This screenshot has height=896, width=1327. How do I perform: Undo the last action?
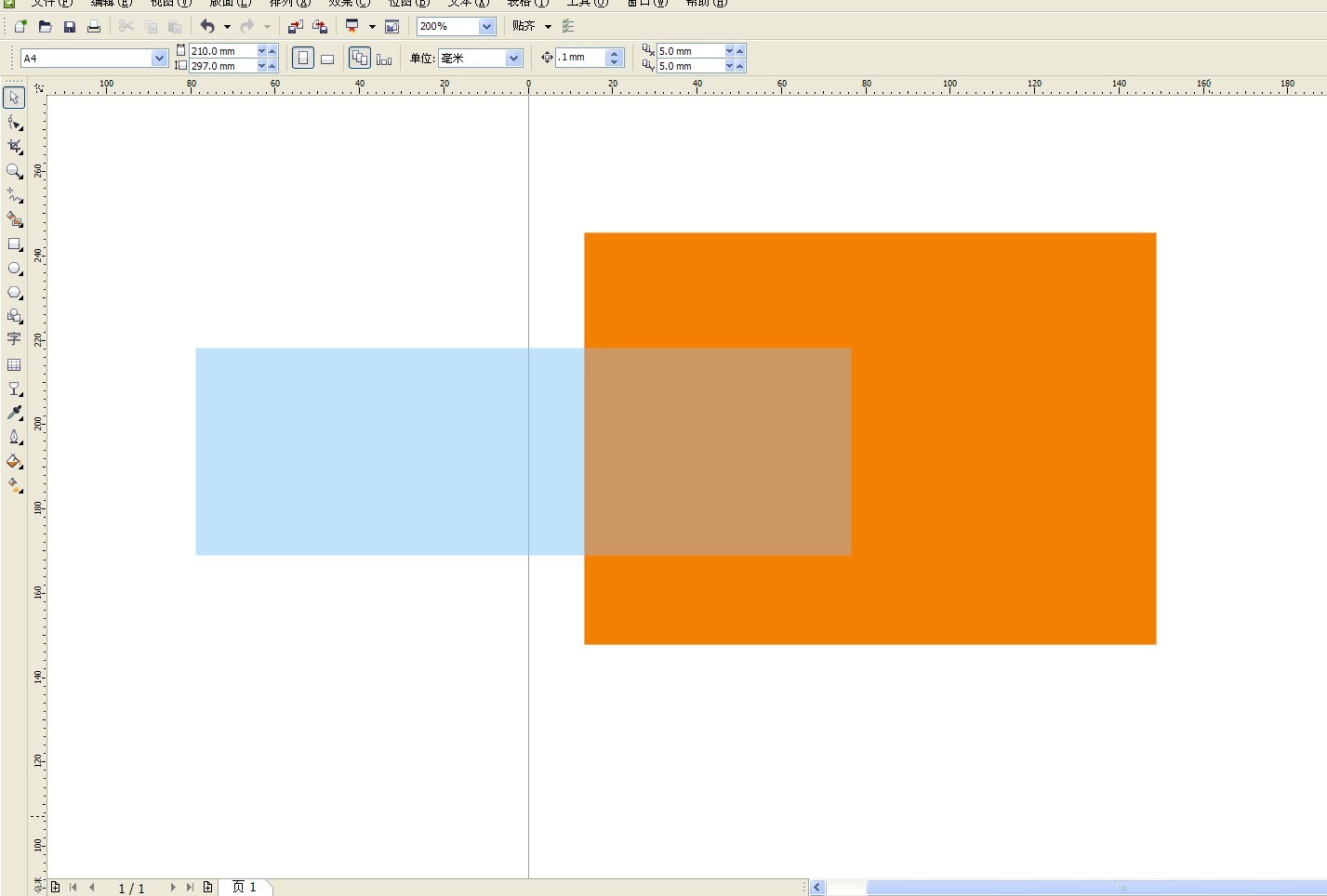point(207,26)
